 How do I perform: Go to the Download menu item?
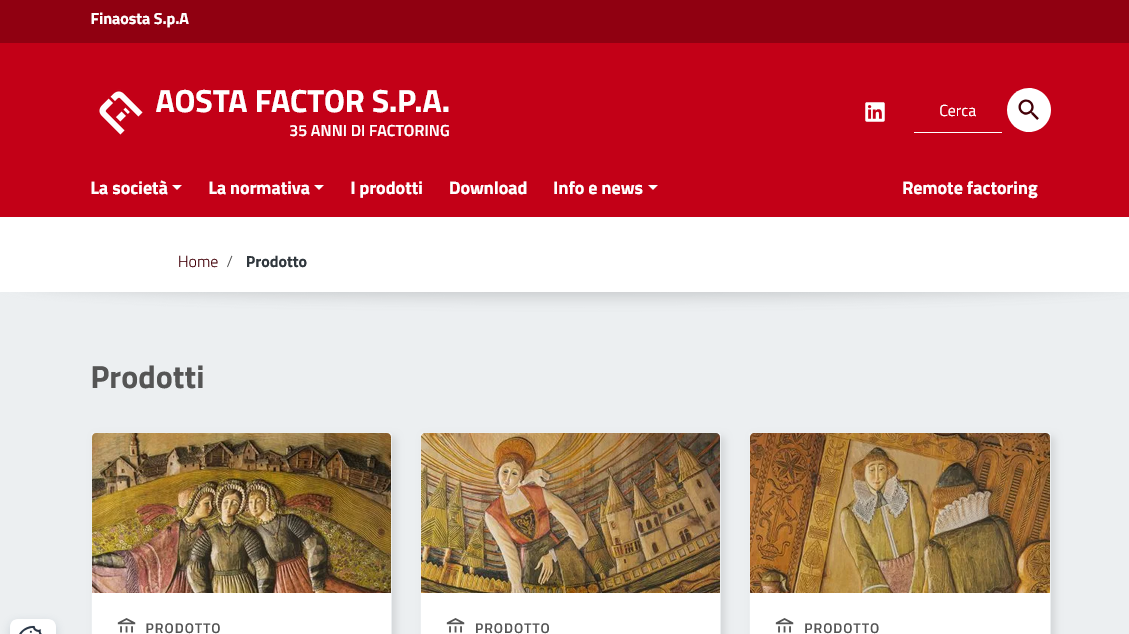coord(487,188)
